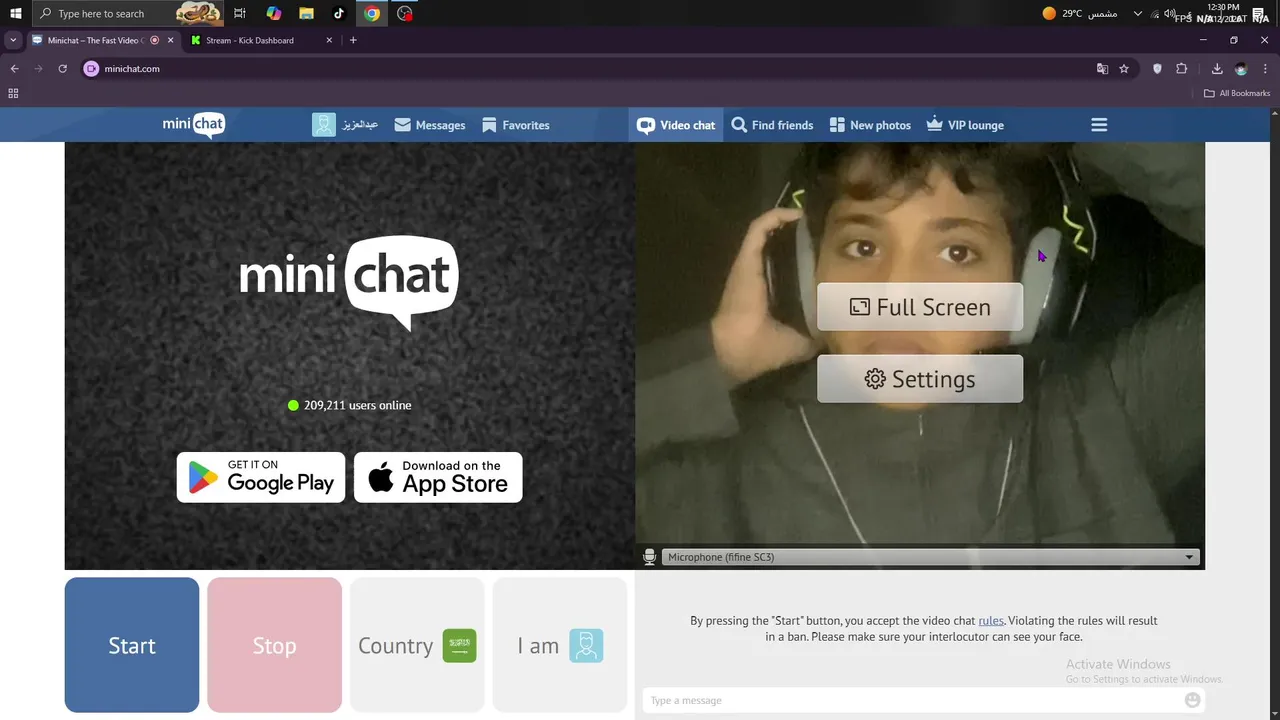Screen dimensions: 1280x720
Task: Open File Explorer from taskbar
Action: (307, 13)
